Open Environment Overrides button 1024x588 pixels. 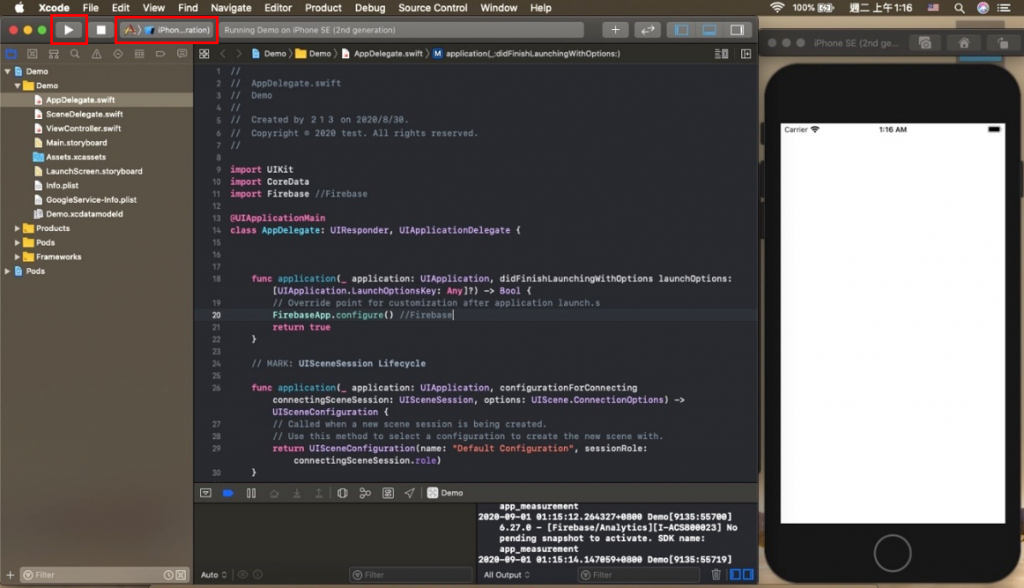pyautogui.click(x=388, y=493)
